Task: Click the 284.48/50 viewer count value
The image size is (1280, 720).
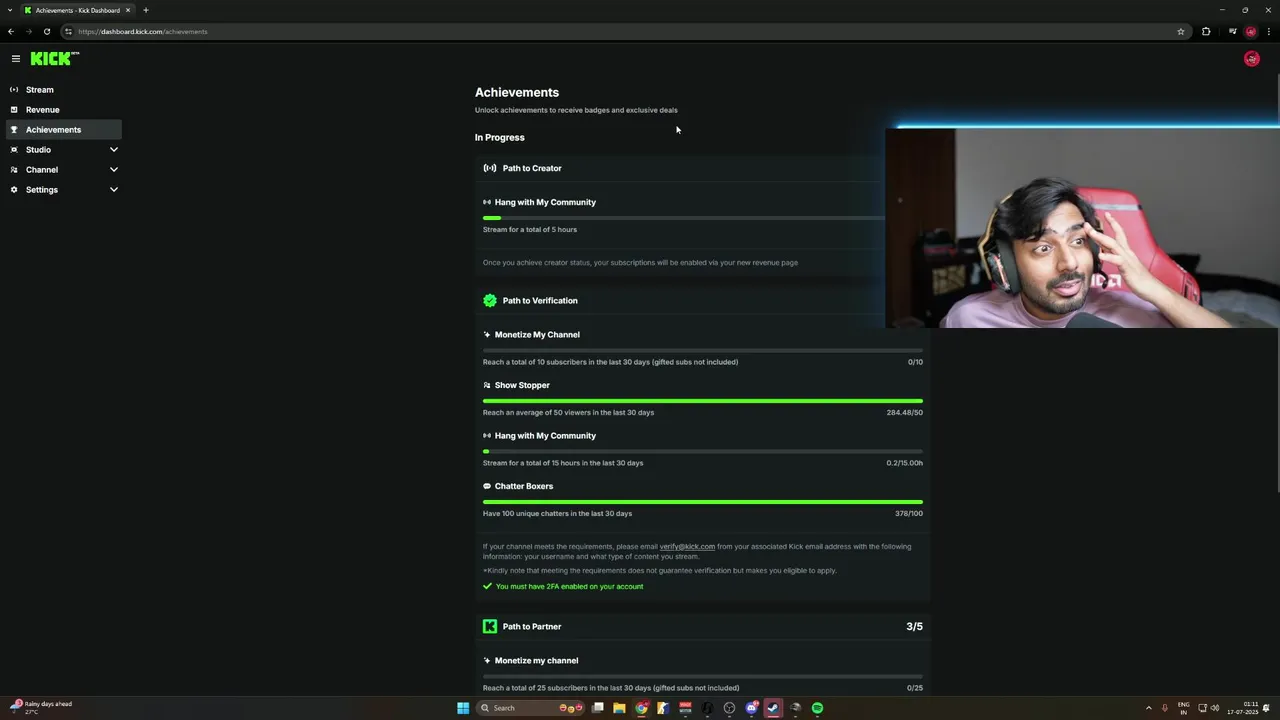Action: 904,412
